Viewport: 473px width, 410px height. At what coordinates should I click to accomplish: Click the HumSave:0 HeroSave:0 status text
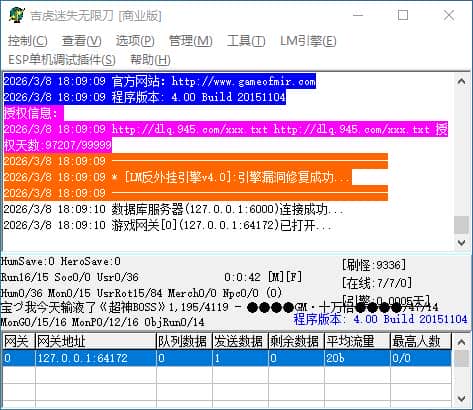coord(61,261)
